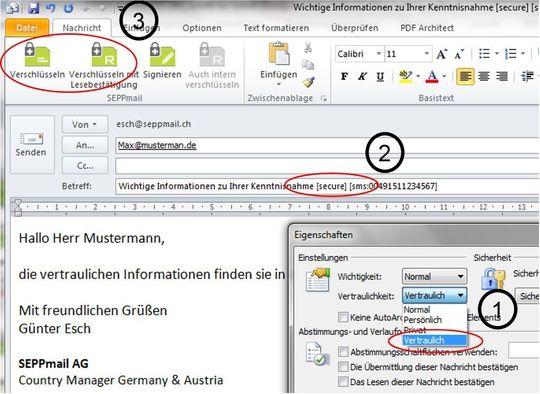Click the numbered list icon
This screenshot has height=394, width=540.
(x=510, y=54)
